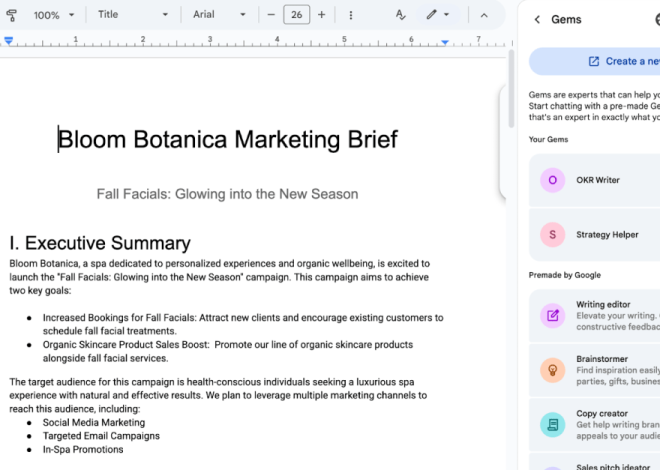This screenshot has height=470, width=660.
Task: Click the OKR Writer purple O avatar
Action: point(552,180)
